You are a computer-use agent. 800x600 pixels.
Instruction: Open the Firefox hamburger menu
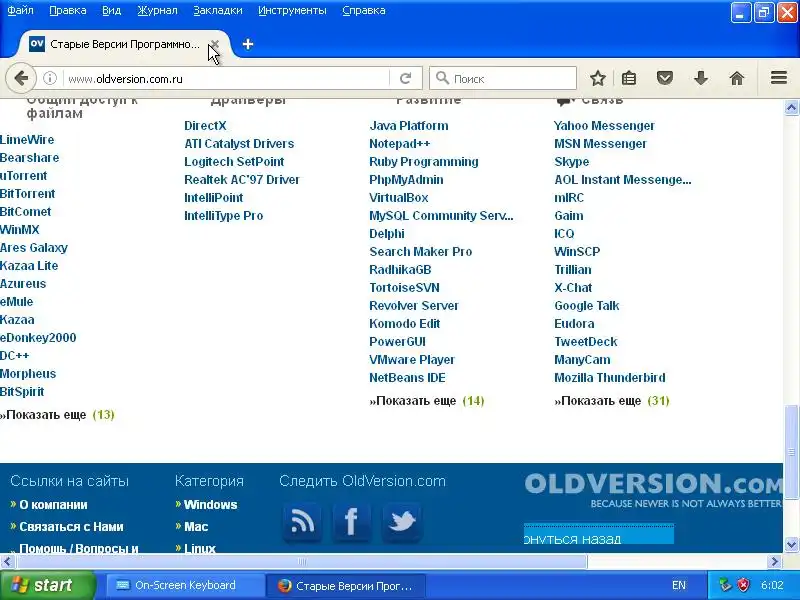779,78
